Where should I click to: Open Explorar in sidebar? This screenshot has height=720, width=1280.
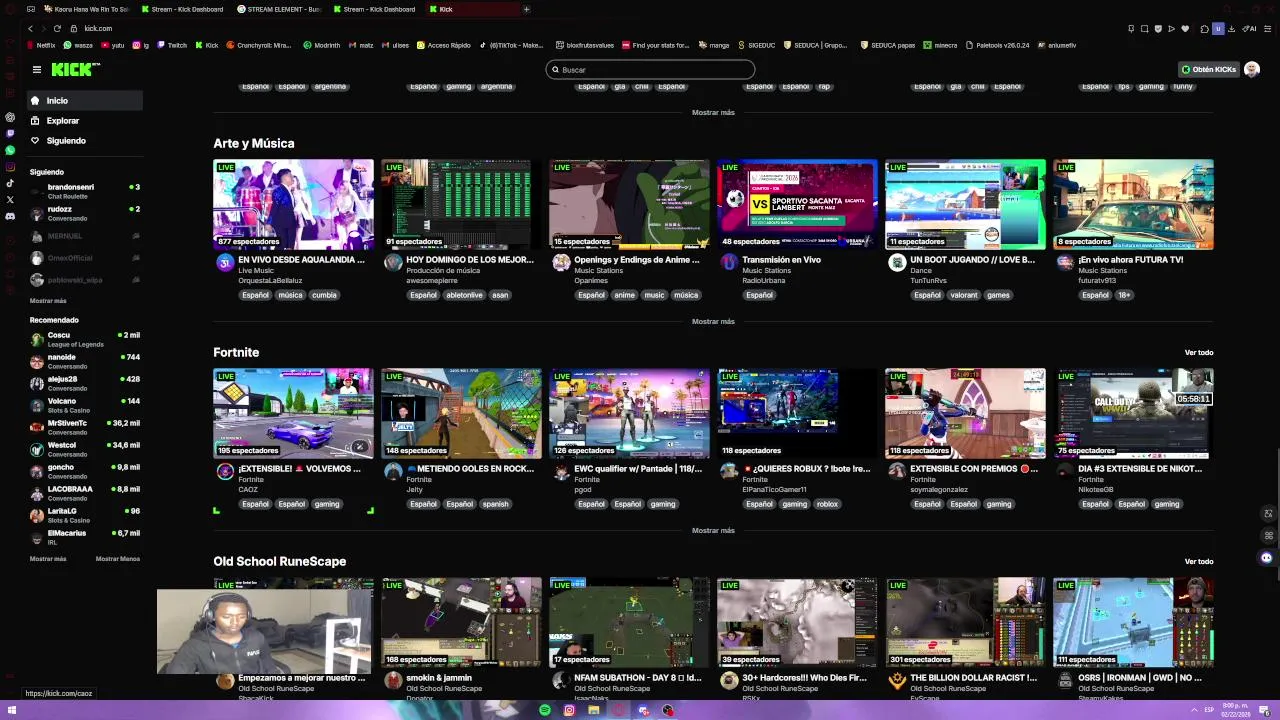(84, 120)
